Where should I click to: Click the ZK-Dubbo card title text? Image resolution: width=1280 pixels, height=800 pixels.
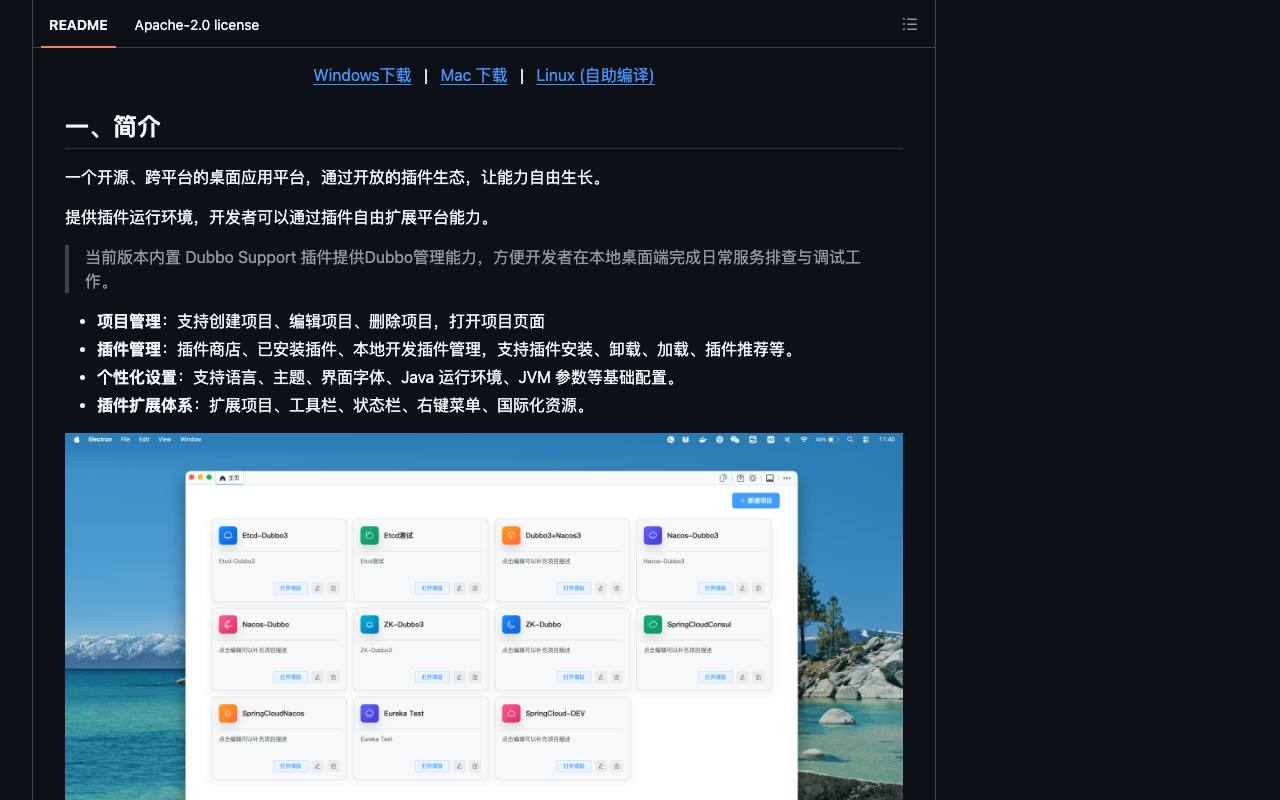(543, 624)
